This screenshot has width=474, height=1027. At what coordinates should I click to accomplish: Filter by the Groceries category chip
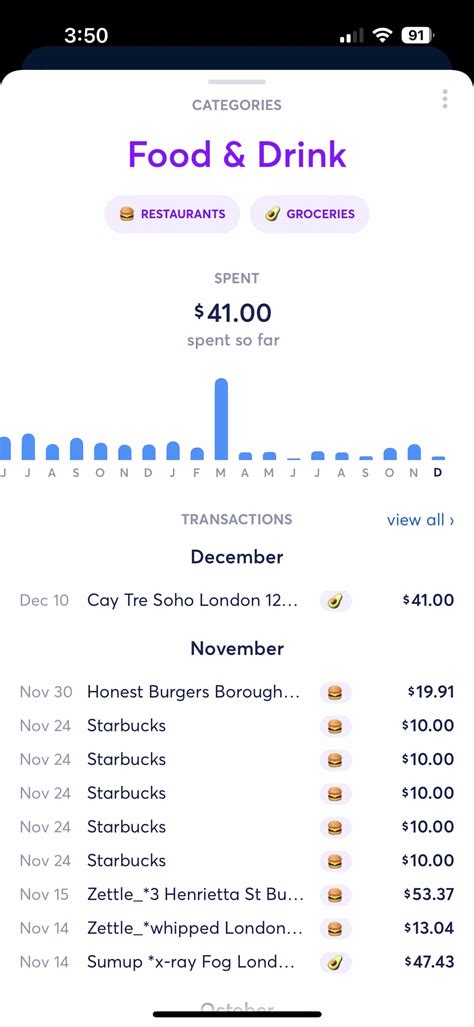pos(310,214)
